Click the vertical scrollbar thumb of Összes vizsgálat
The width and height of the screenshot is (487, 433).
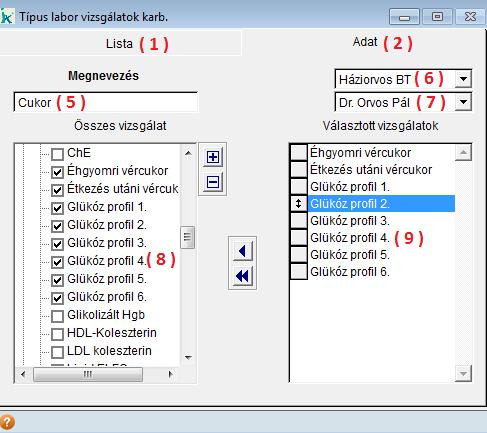(187, 237)
